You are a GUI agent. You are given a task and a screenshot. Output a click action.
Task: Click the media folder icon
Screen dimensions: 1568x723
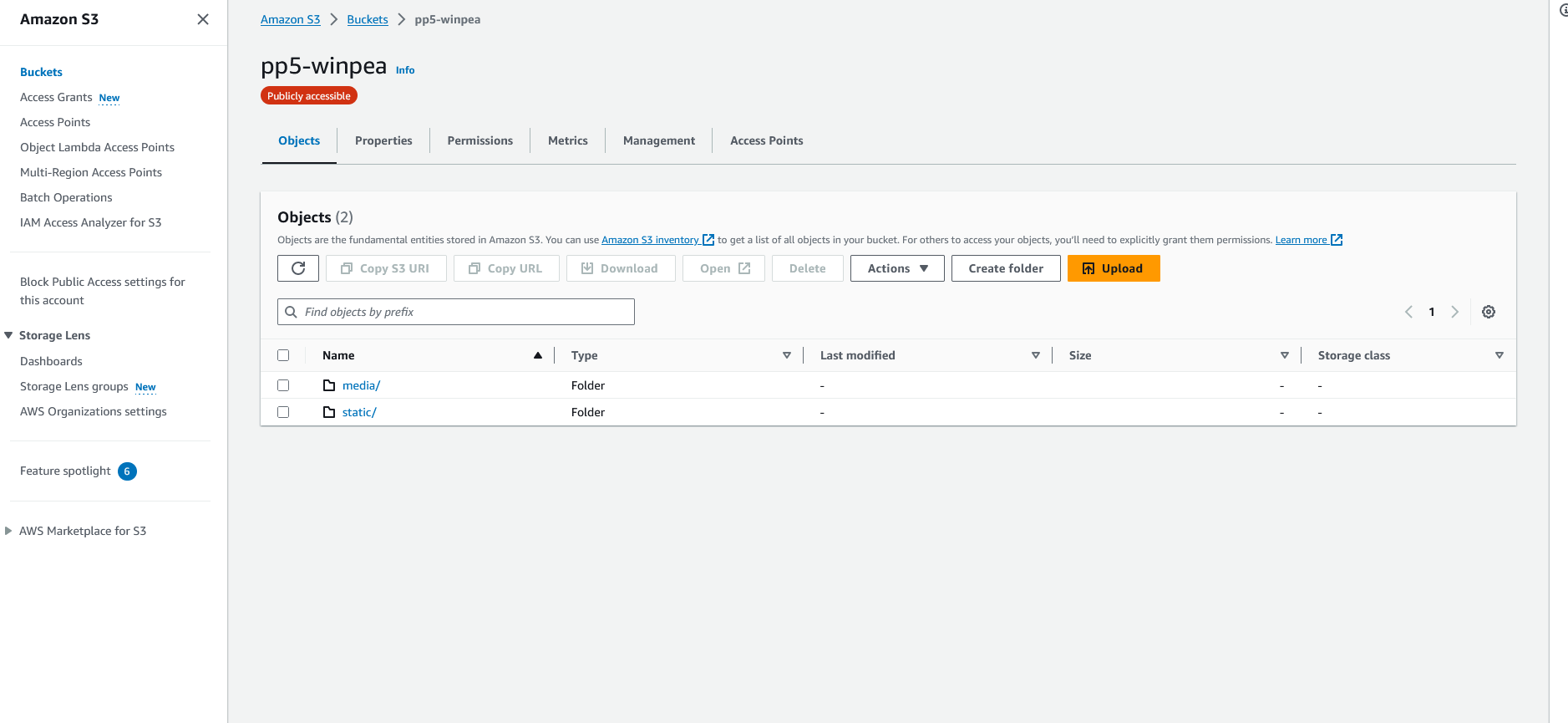pyautogui.click(x=329, y=385)
